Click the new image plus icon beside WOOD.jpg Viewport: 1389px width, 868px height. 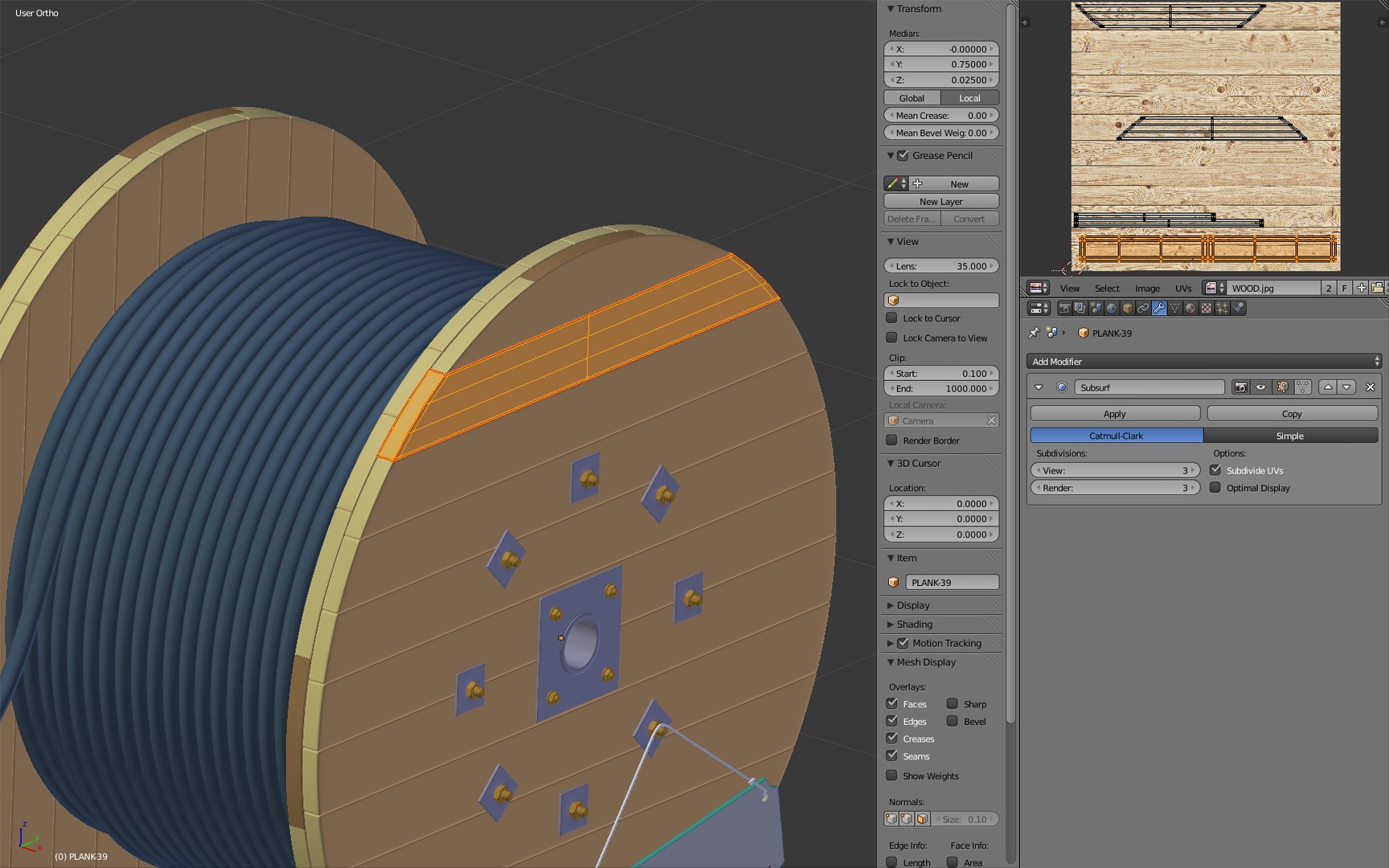pos(1361,288)
